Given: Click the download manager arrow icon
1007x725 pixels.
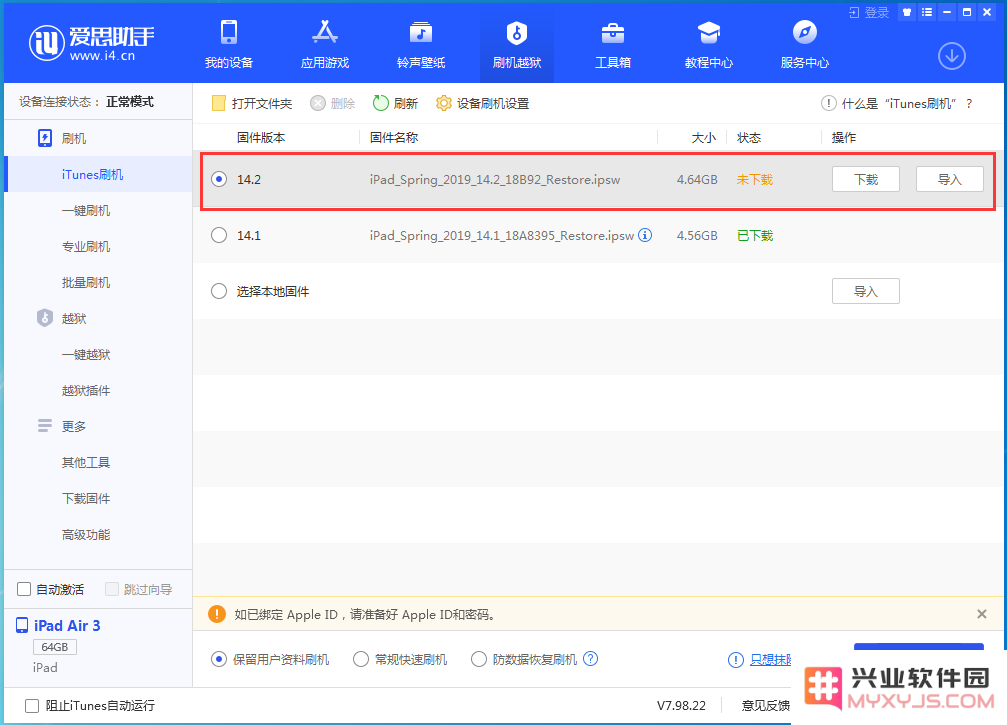Looking at the screenshot, I should (x=952, y=57).
